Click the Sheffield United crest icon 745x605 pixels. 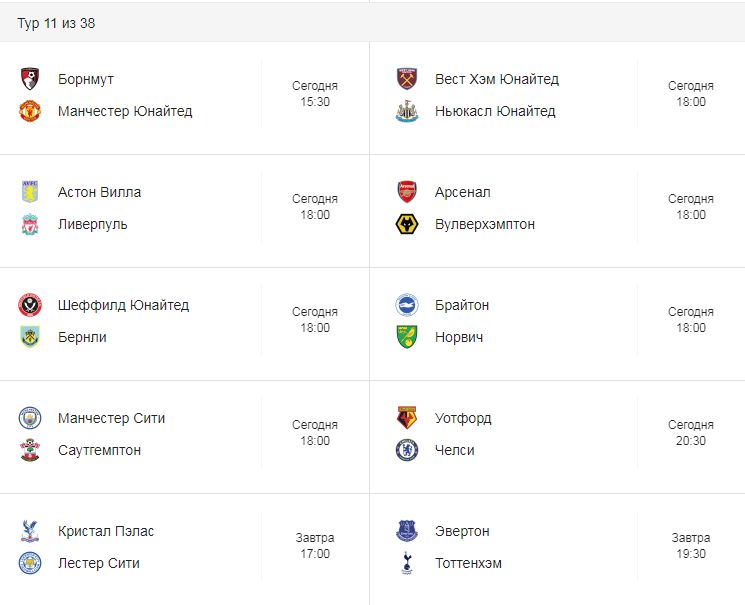(x=30, y=305)
